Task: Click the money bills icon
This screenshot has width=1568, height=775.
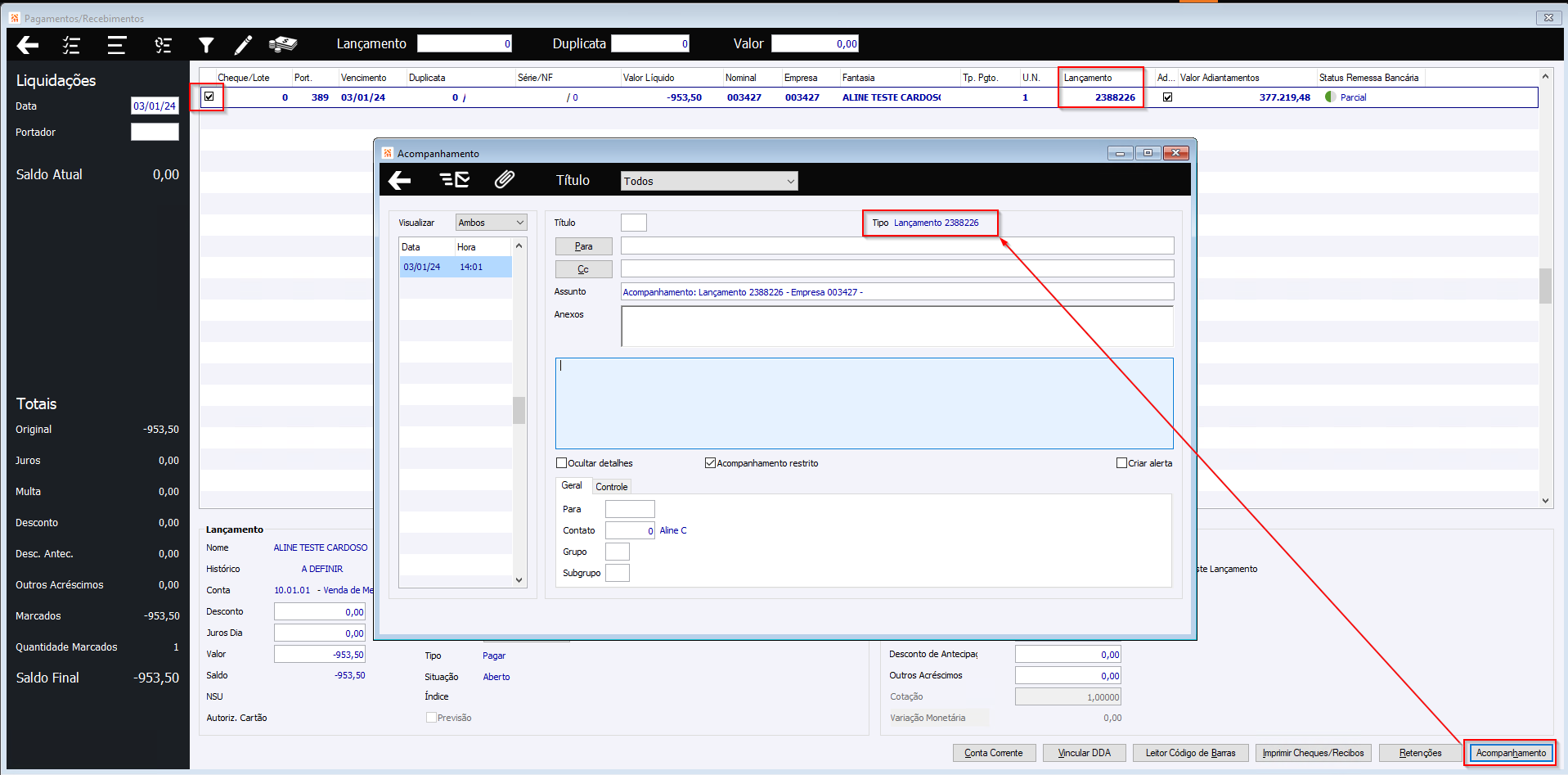Action: pyautogui.click(x=283, y=44)
